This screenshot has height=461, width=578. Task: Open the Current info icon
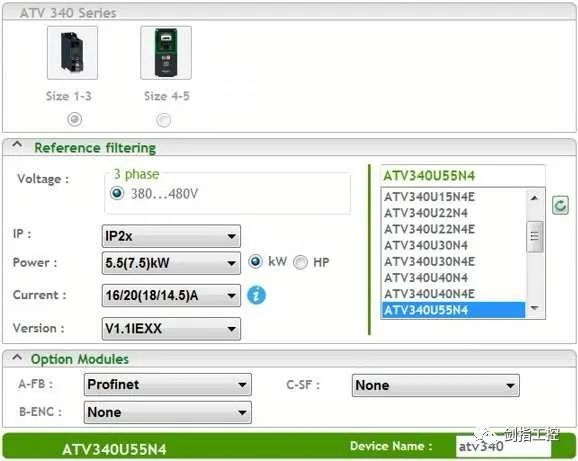click(x=256, y=295)
